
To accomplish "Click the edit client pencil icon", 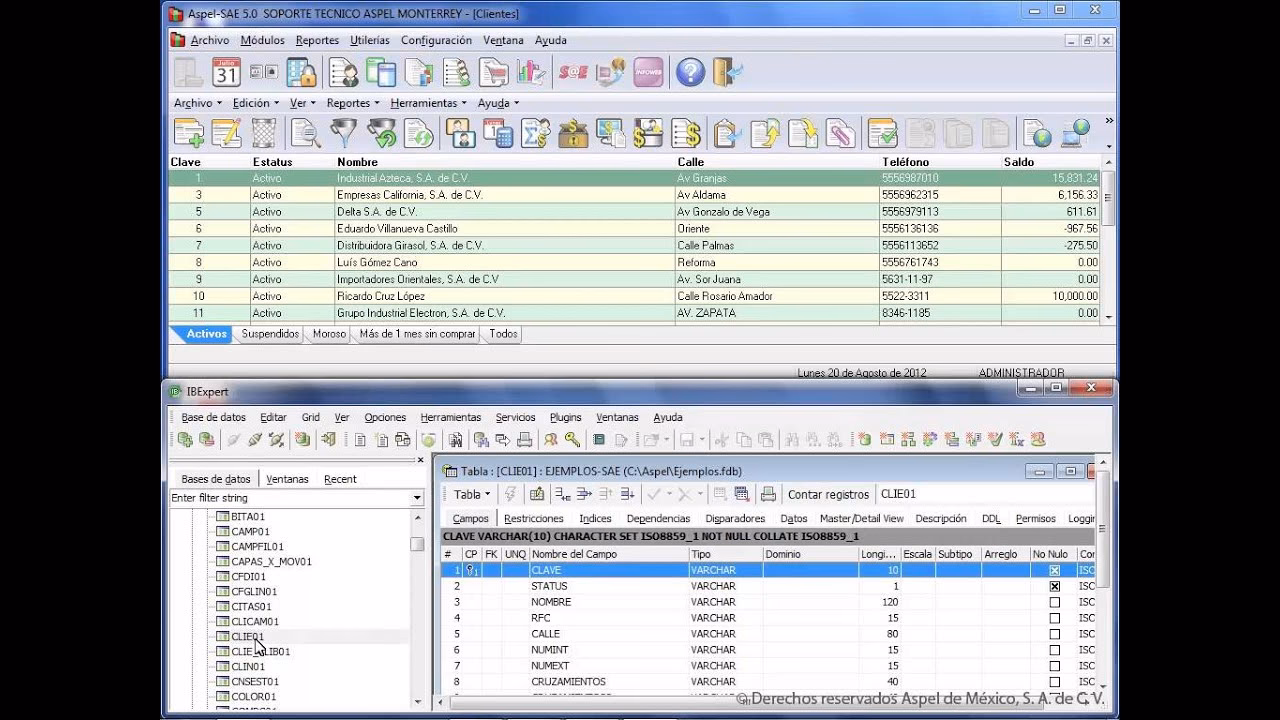I will pos(226,132).
